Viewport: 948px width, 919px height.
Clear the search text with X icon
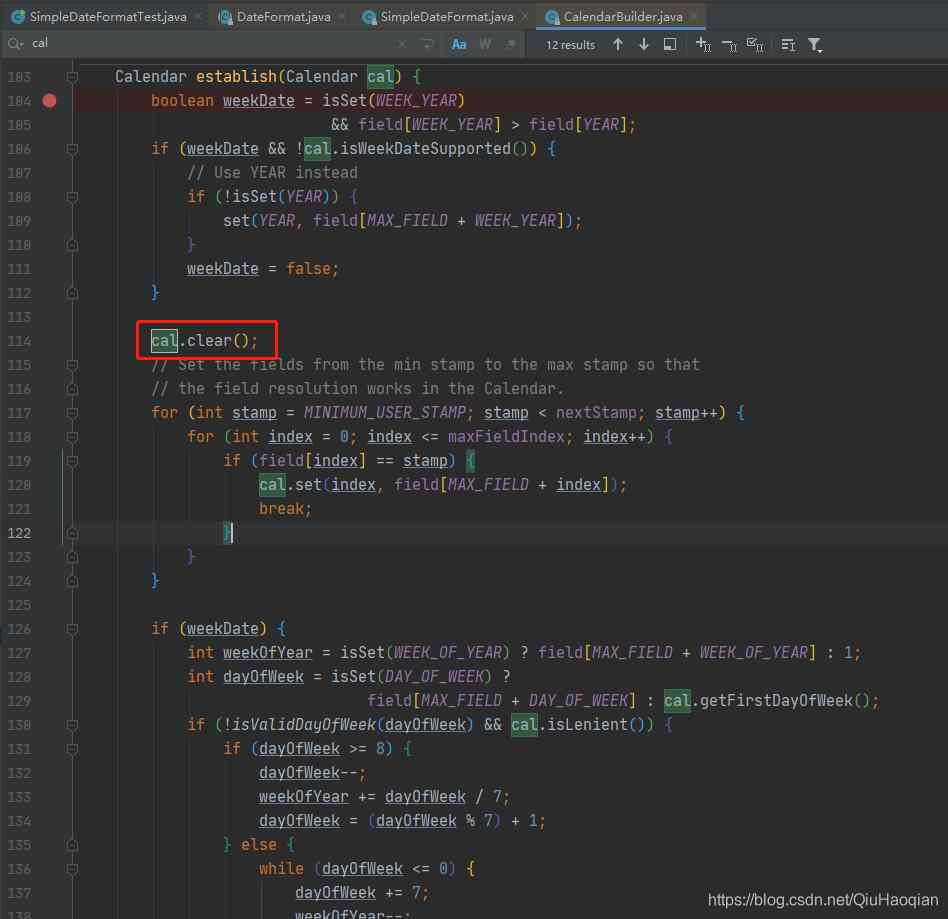pos(402,44)
